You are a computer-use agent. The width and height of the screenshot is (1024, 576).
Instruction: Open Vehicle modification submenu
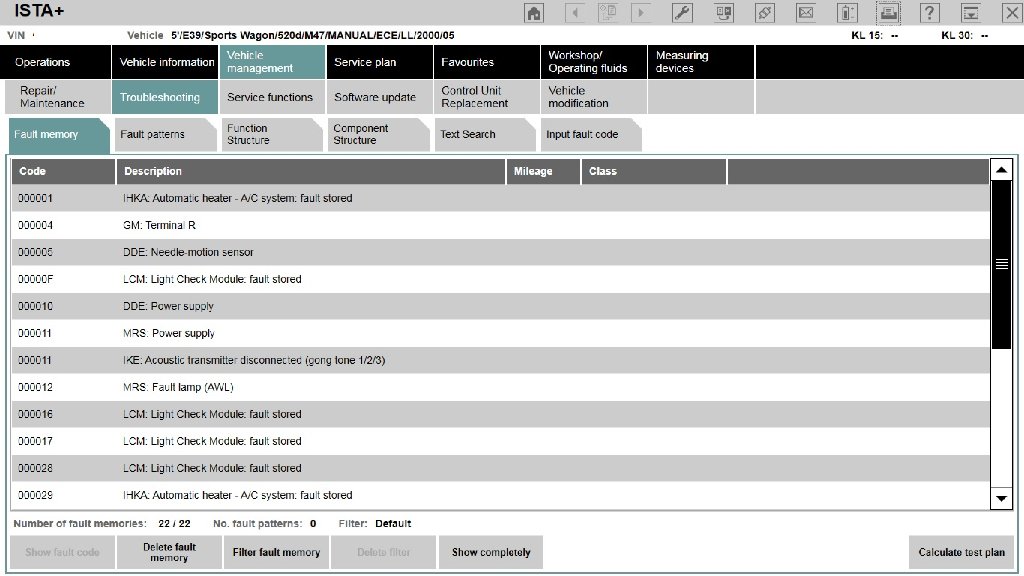click(x=594, y=97)
